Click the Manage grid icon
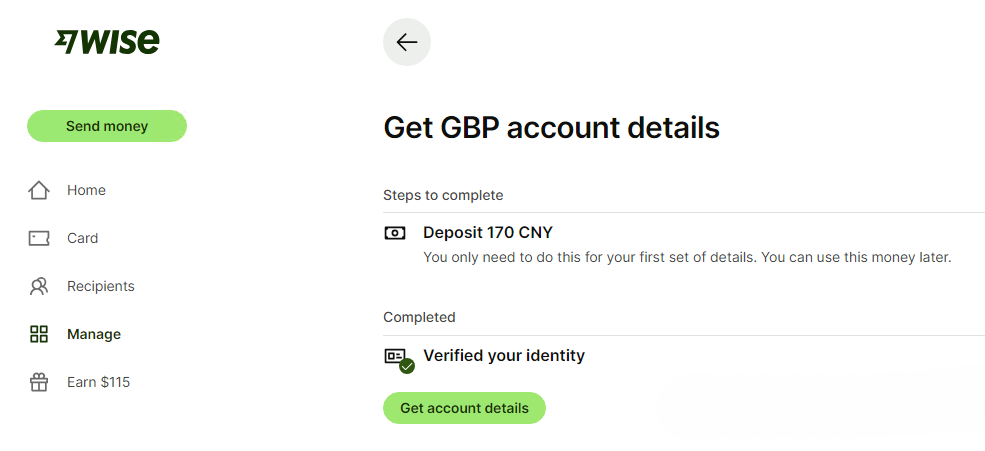 39,334
